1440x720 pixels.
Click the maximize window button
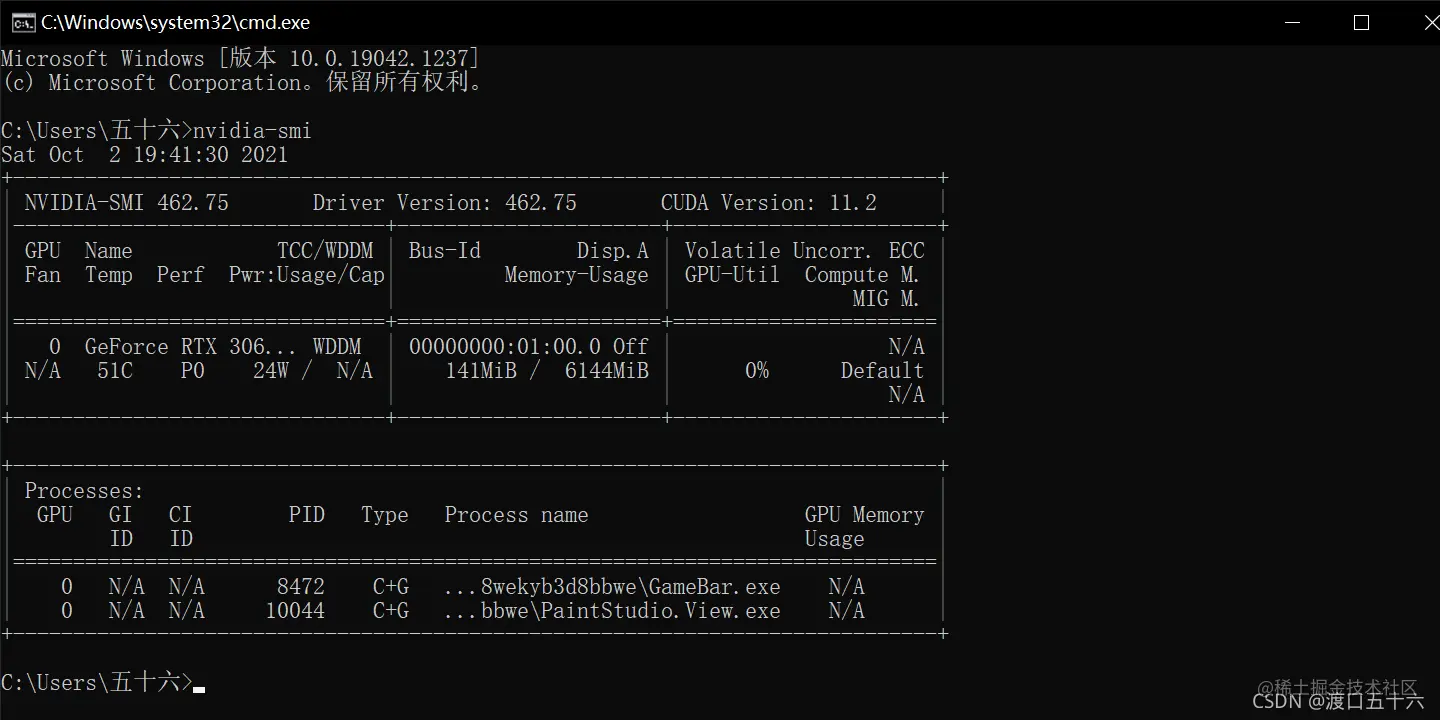[x=1361, y=22]
